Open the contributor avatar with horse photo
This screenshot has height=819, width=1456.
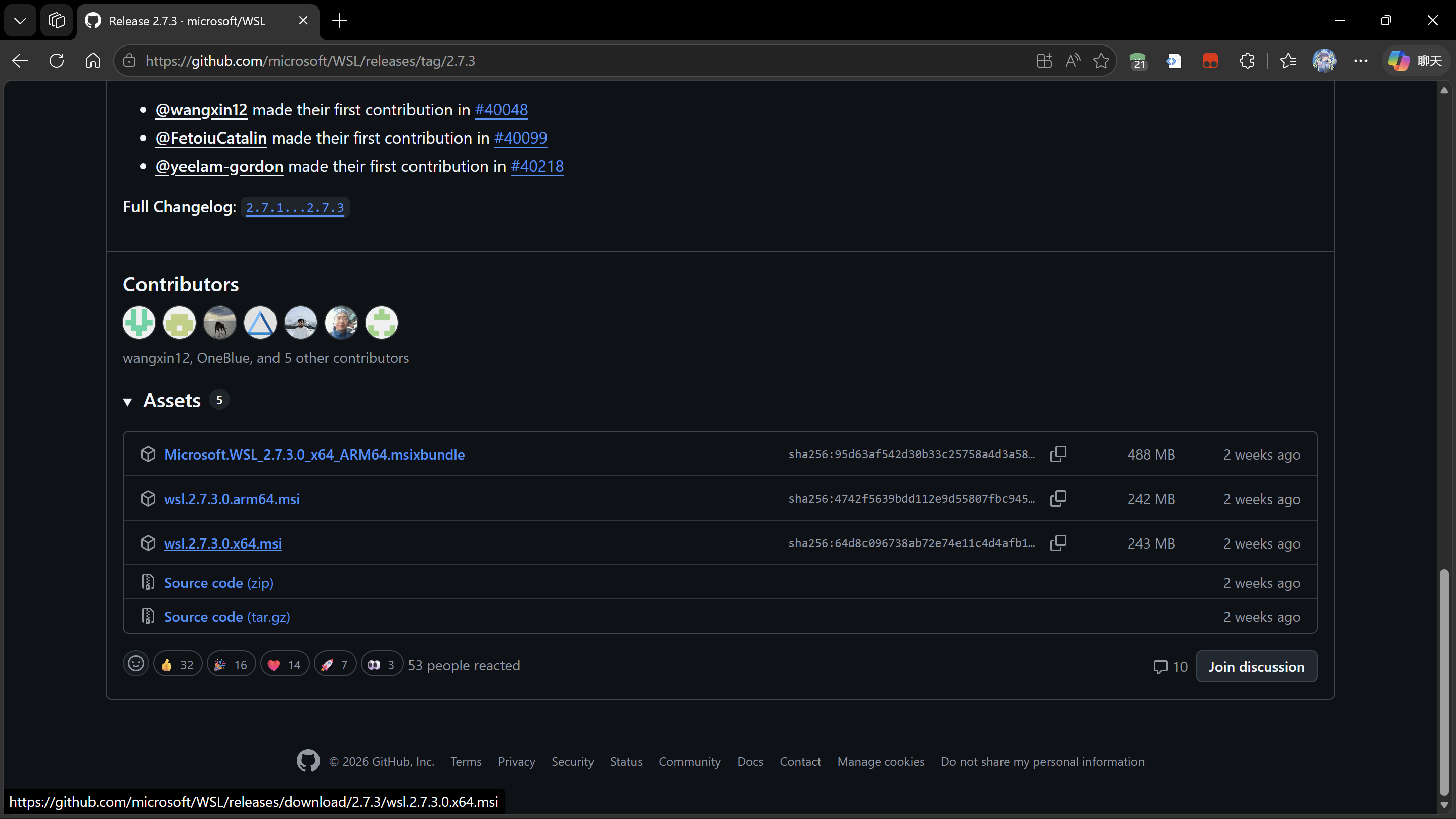click(x=220, y=323)
